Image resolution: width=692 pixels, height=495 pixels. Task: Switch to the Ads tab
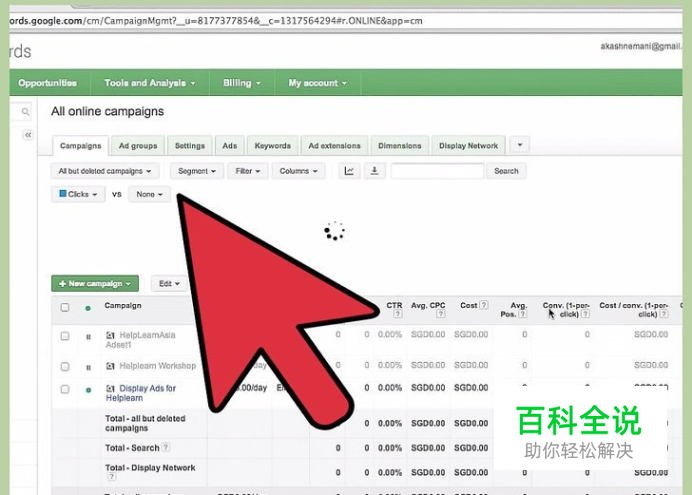[229, 146]
